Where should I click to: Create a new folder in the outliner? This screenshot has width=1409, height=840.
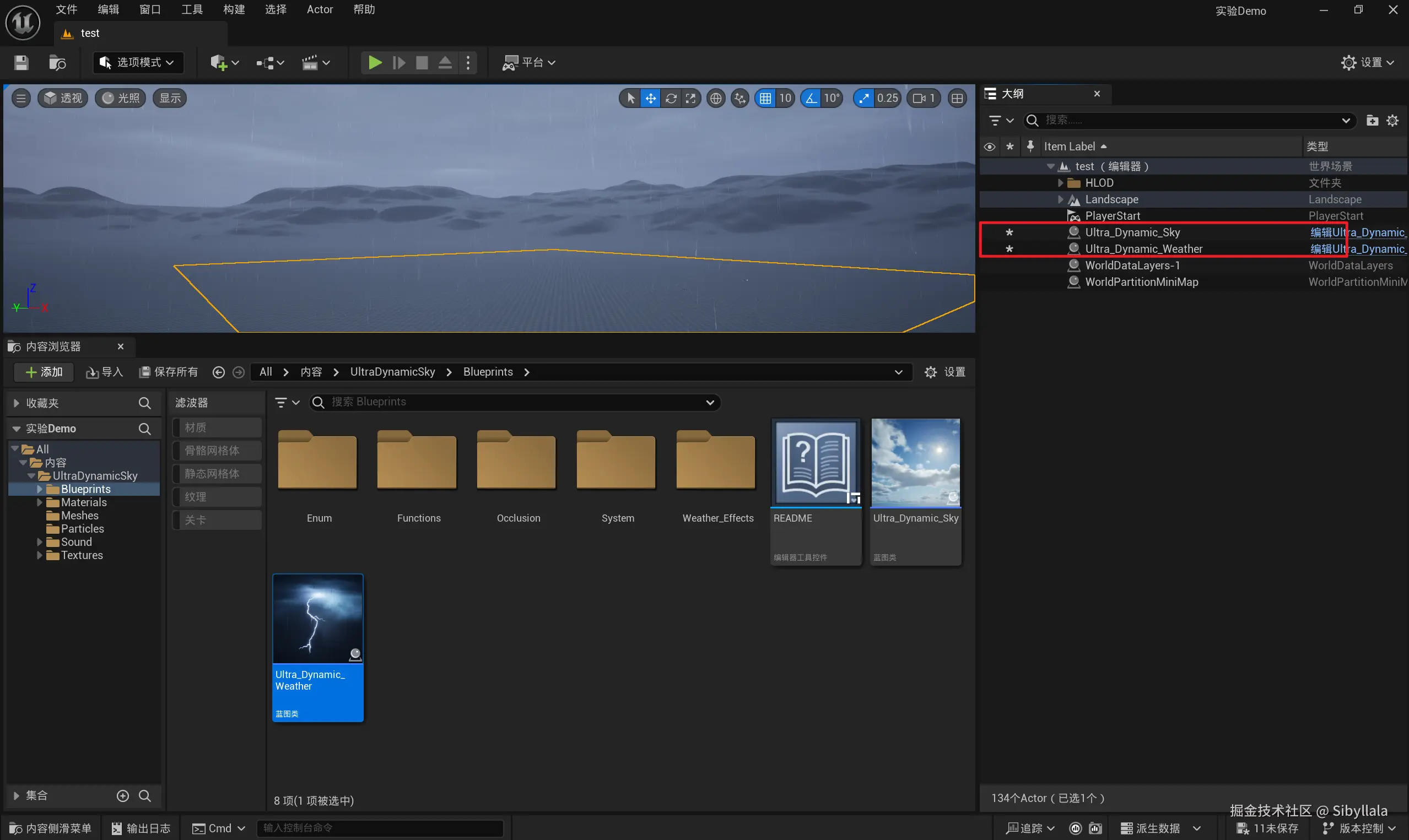pos(1372,120)
